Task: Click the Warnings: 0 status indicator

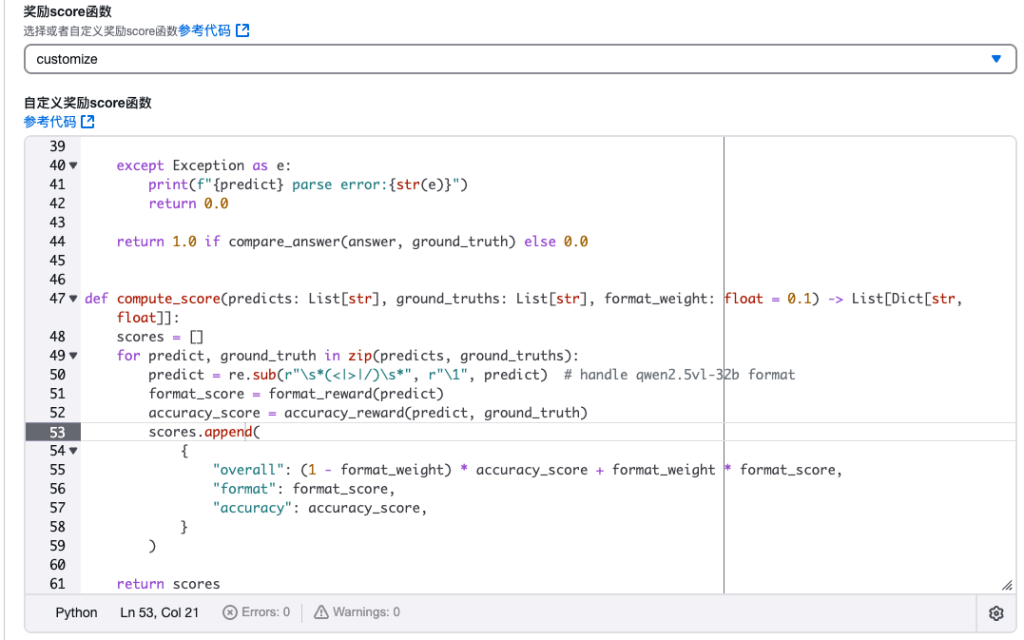Action: pos(357,612)
